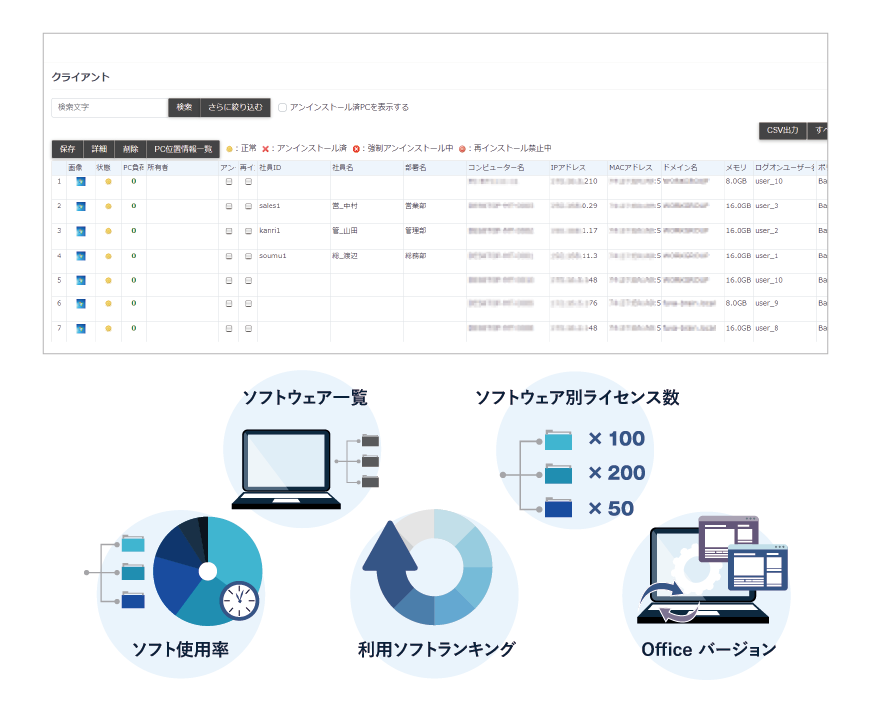Open the PC image icon in row 5
This screenshot has height=708, width=871.
click(81, 280)
